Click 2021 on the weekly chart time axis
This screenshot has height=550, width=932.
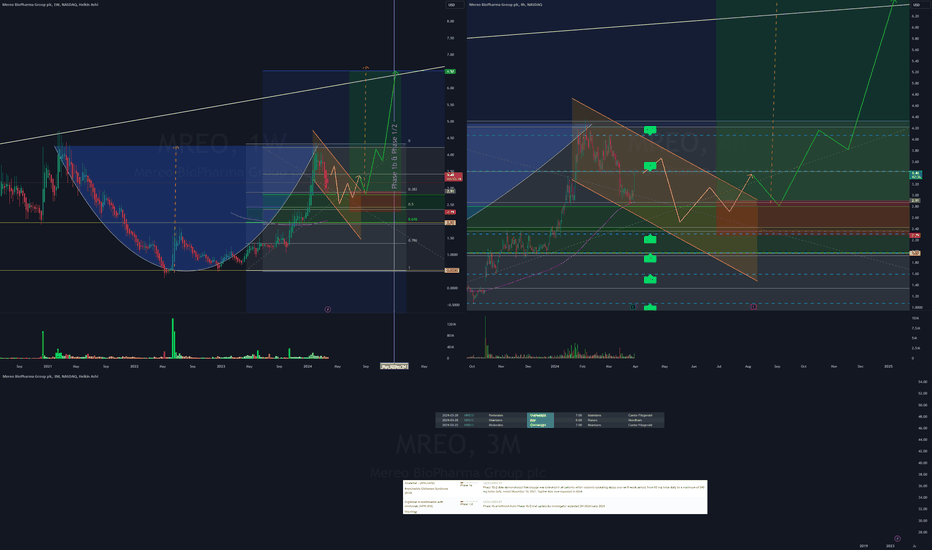(x=48, y=366)
